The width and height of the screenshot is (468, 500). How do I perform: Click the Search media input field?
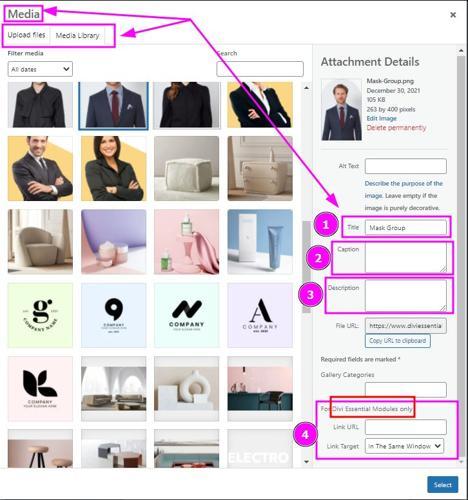click(260, 69)
